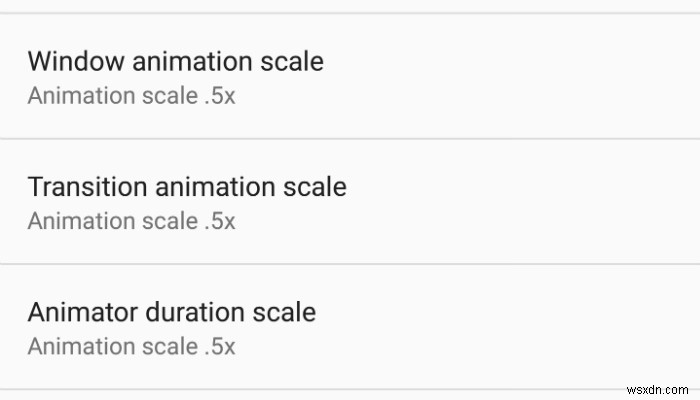Open the Window animation scale setting
700x400 pixels.
(x=350, y=77)
